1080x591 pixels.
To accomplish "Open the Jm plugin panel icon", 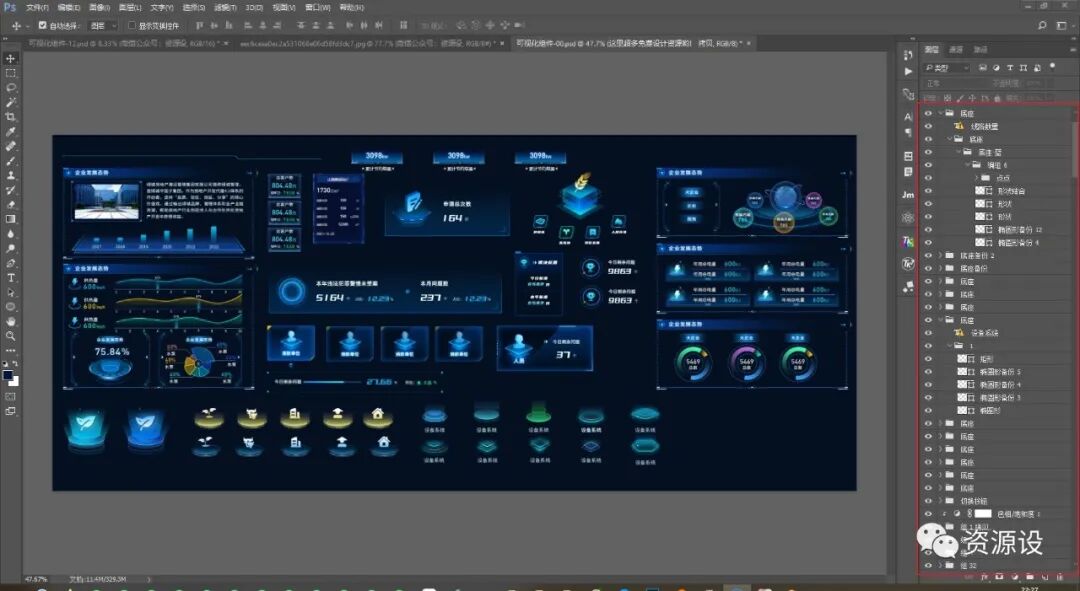I will (908, 195).
